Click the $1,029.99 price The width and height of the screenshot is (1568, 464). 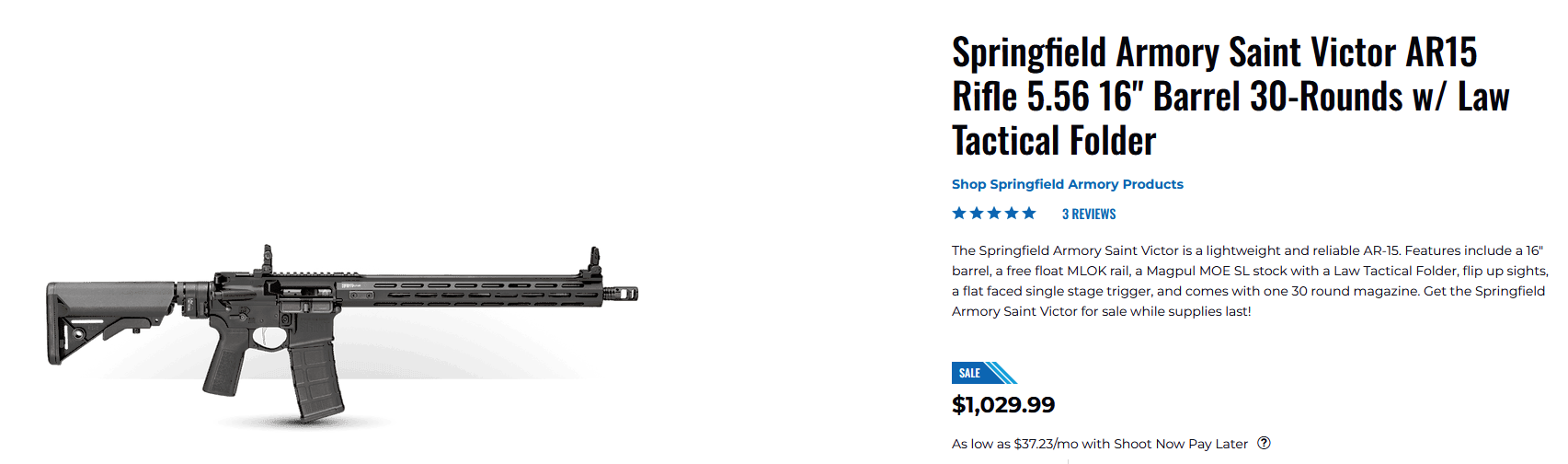(1003, 404)
